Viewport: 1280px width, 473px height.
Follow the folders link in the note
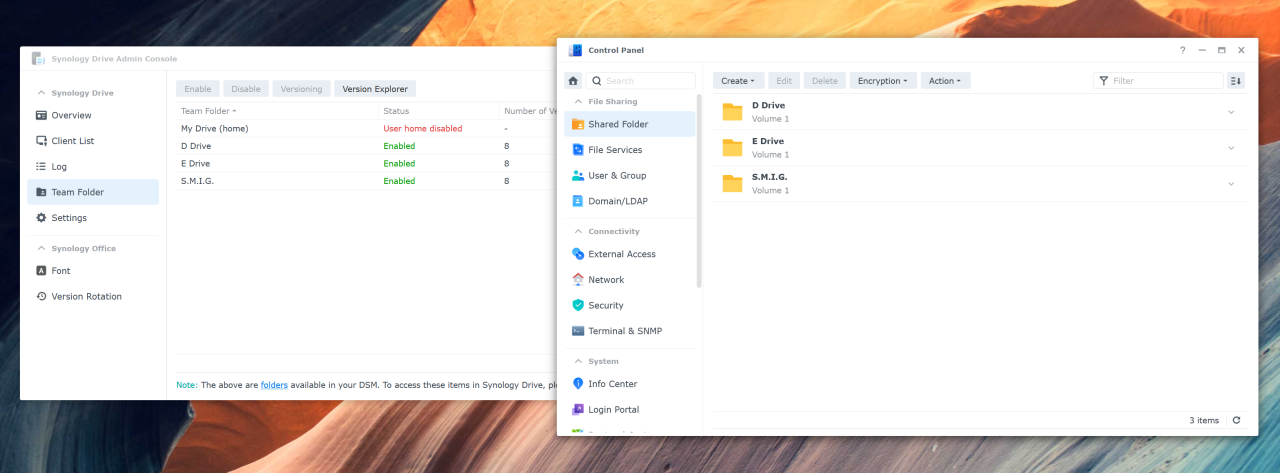pyautogui.click(x=274, y=385)
